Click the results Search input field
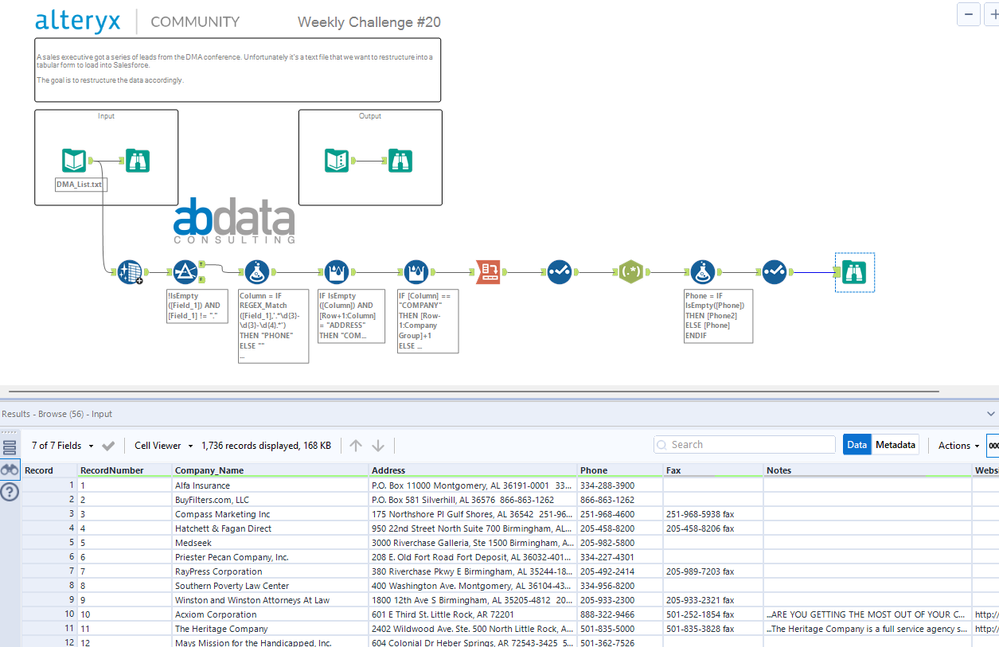Viewport: 999px width, 647px height. (x=744, y=444)
